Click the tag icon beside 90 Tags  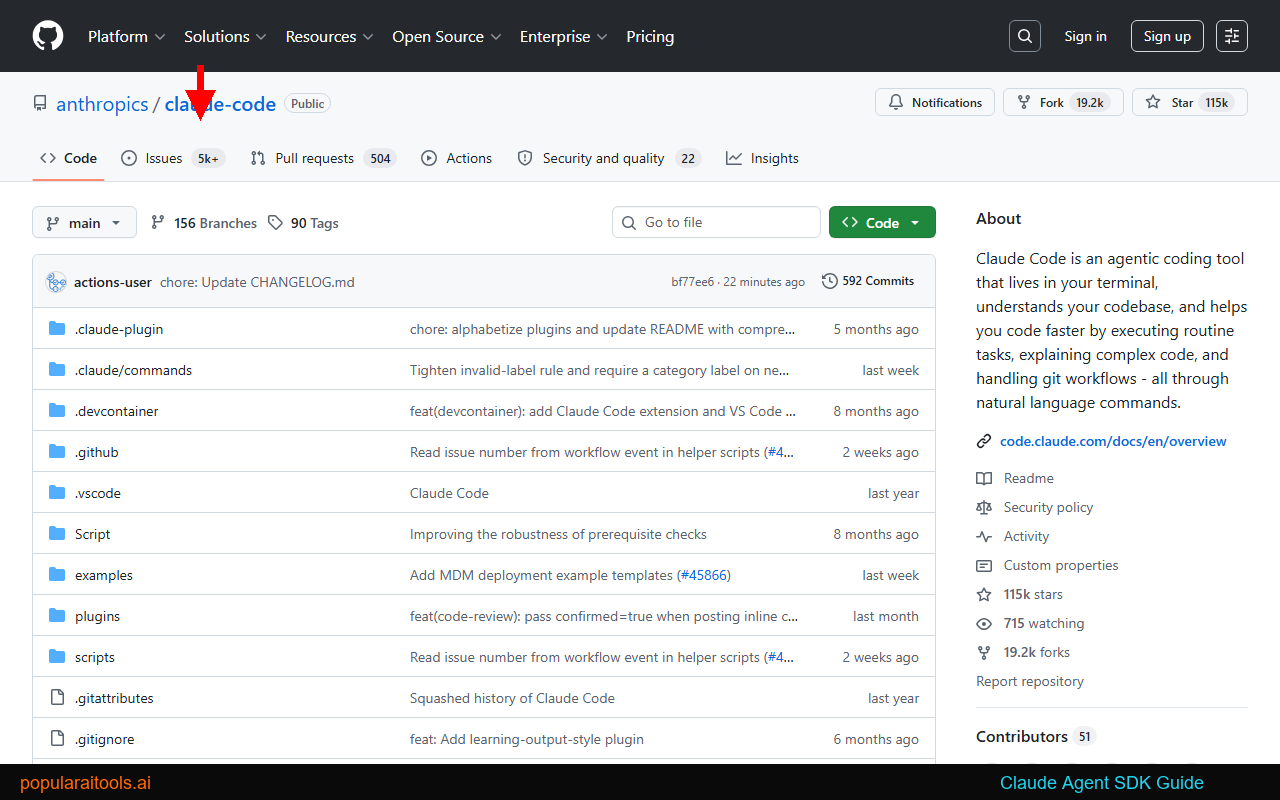(275, 222)
